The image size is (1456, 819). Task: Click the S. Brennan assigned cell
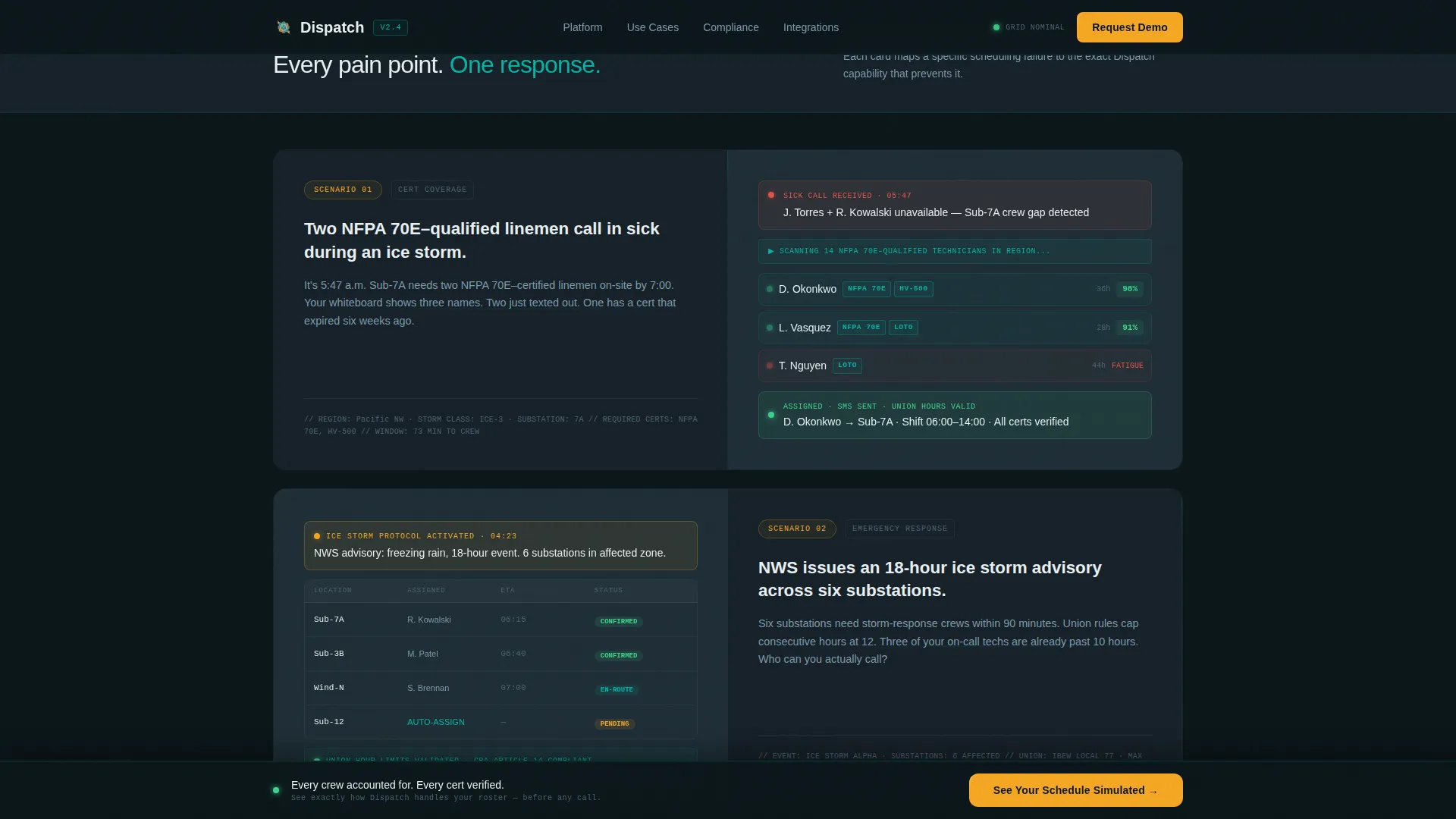tap(428, 688)
